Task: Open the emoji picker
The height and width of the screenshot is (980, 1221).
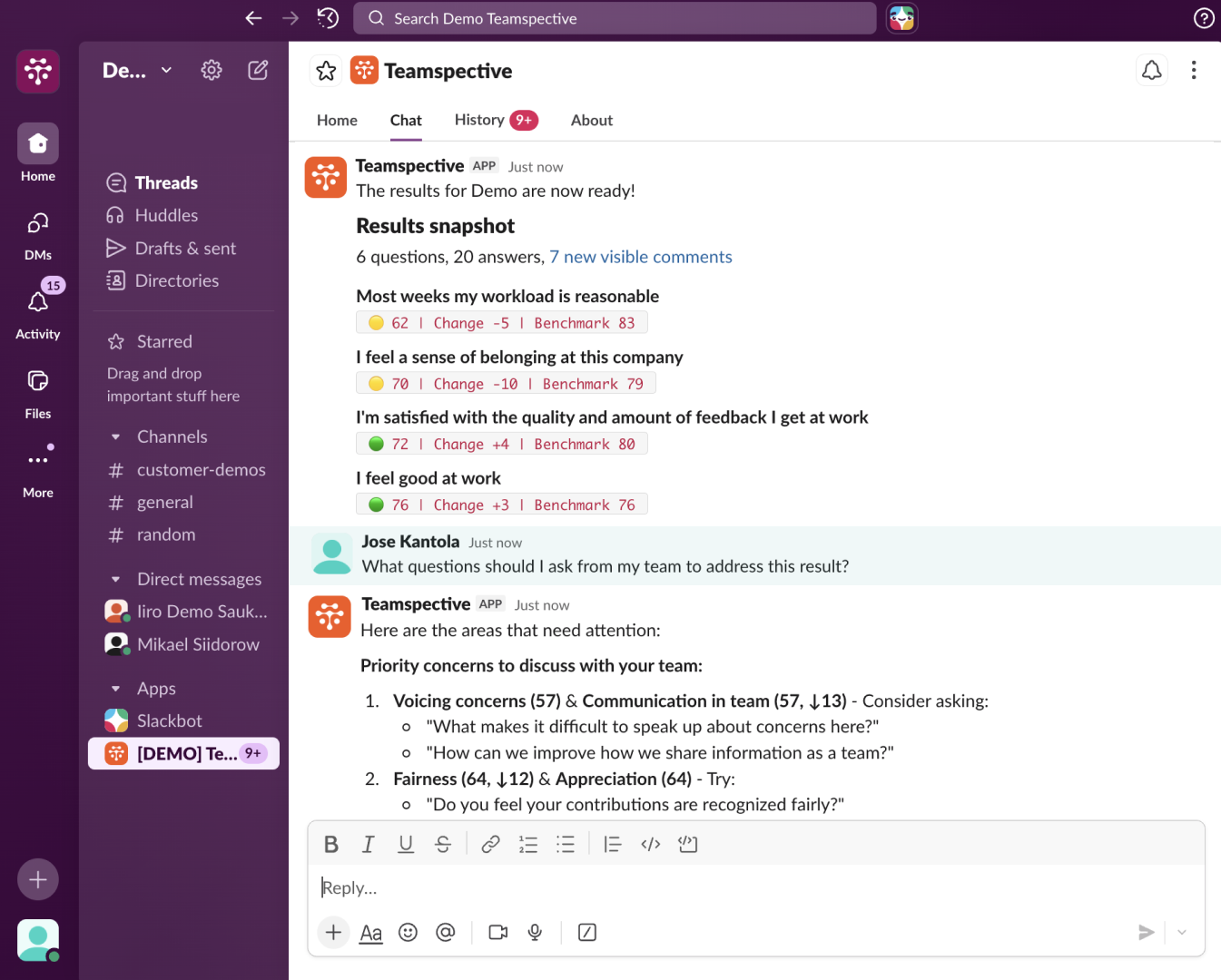Action: coord(409,932)
